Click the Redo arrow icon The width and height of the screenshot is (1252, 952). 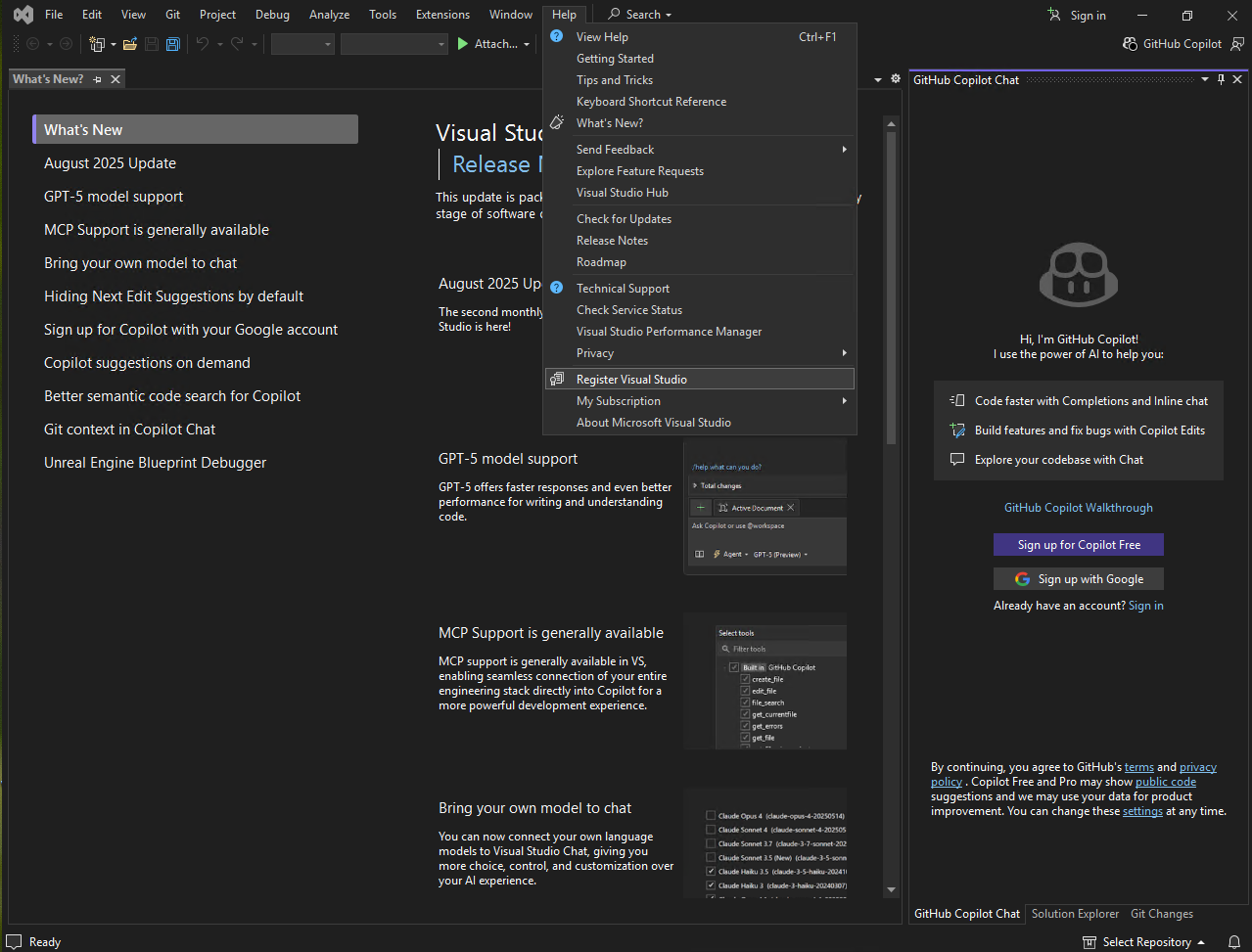click(237, 44)
